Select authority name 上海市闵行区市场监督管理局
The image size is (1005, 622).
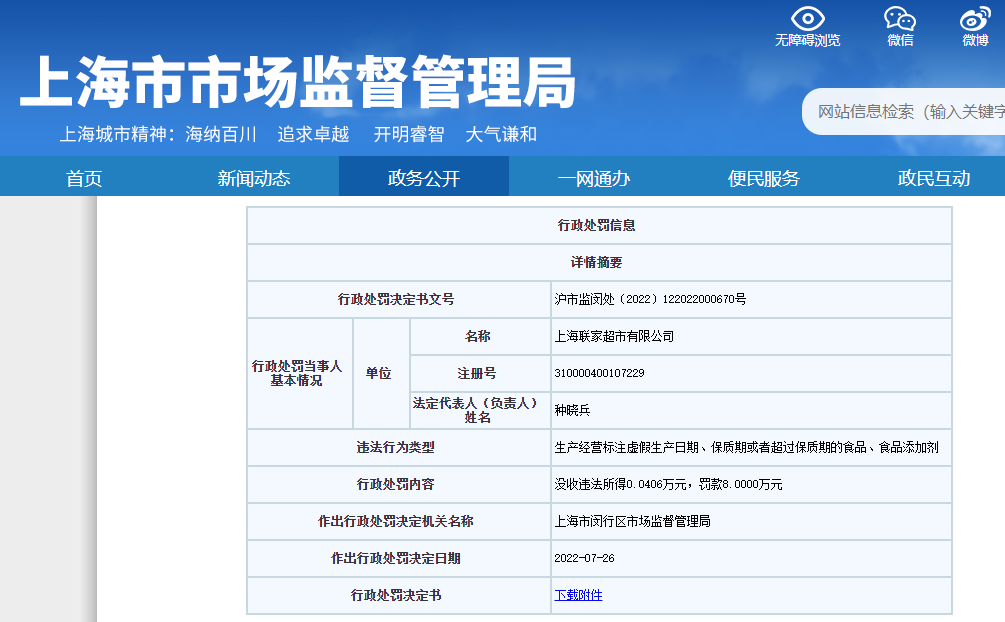632,521
